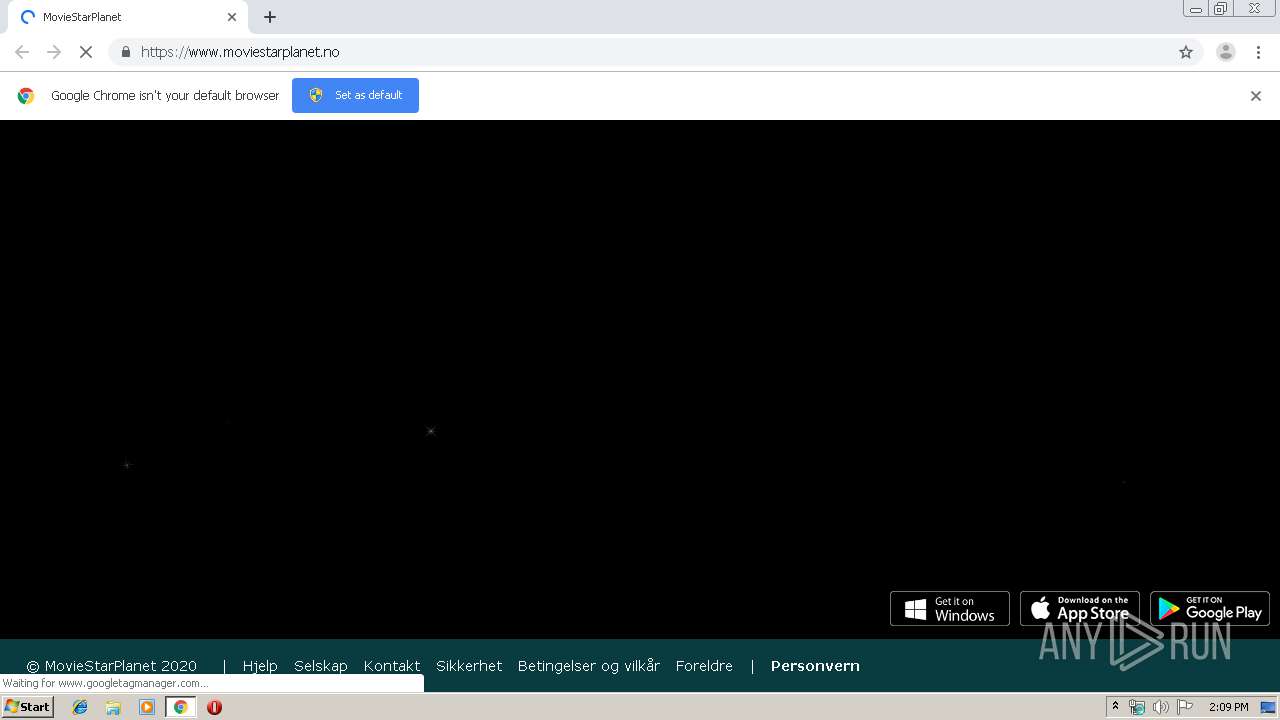The width and height of the screenshot is (1280, 720).
Task: Open the Personvern footer link
Action: 815,666
